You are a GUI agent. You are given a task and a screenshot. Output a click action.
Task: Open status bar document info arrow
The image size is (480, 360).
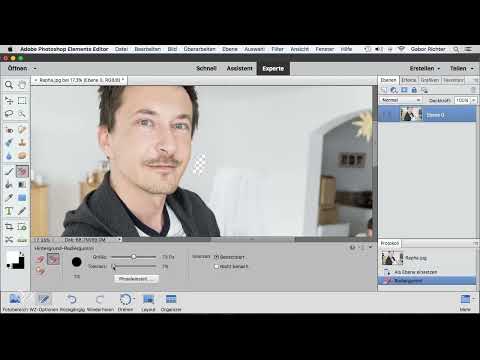120,239
